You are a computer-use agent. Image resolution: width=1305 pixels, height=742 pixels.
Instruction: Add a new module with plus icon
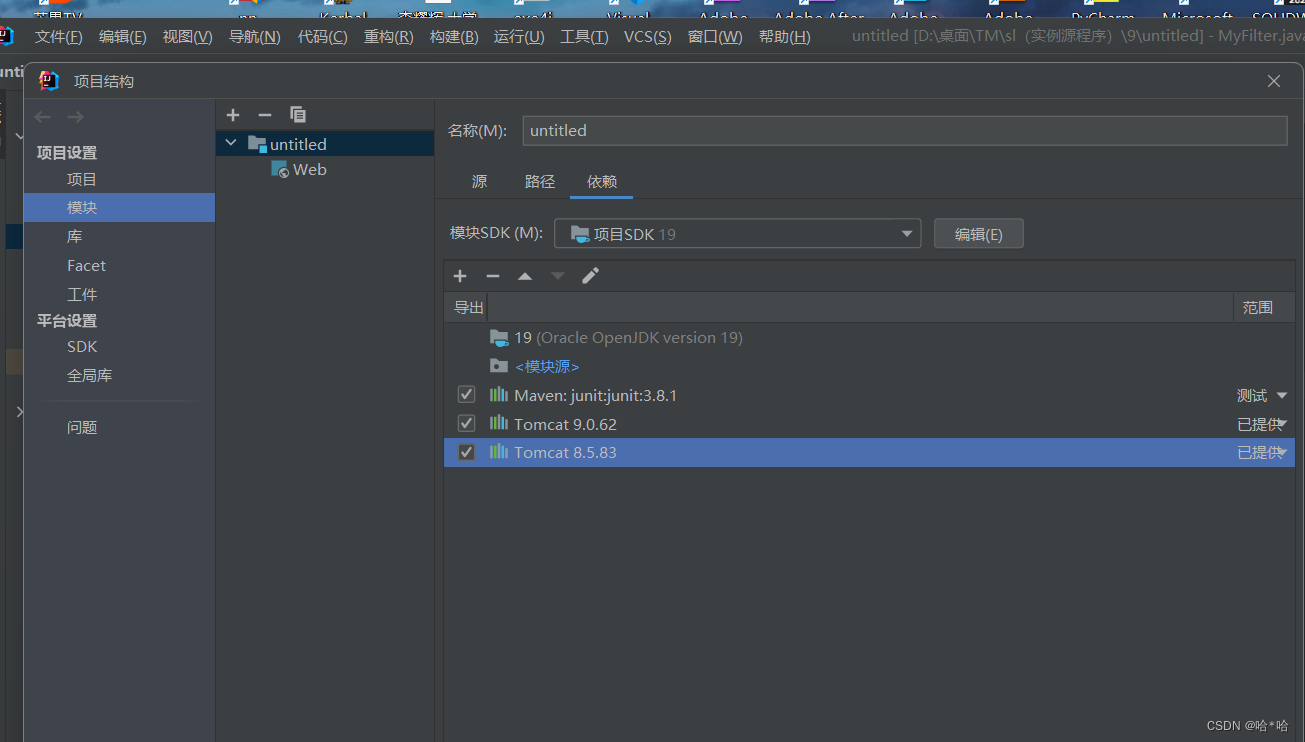[233, 115]
